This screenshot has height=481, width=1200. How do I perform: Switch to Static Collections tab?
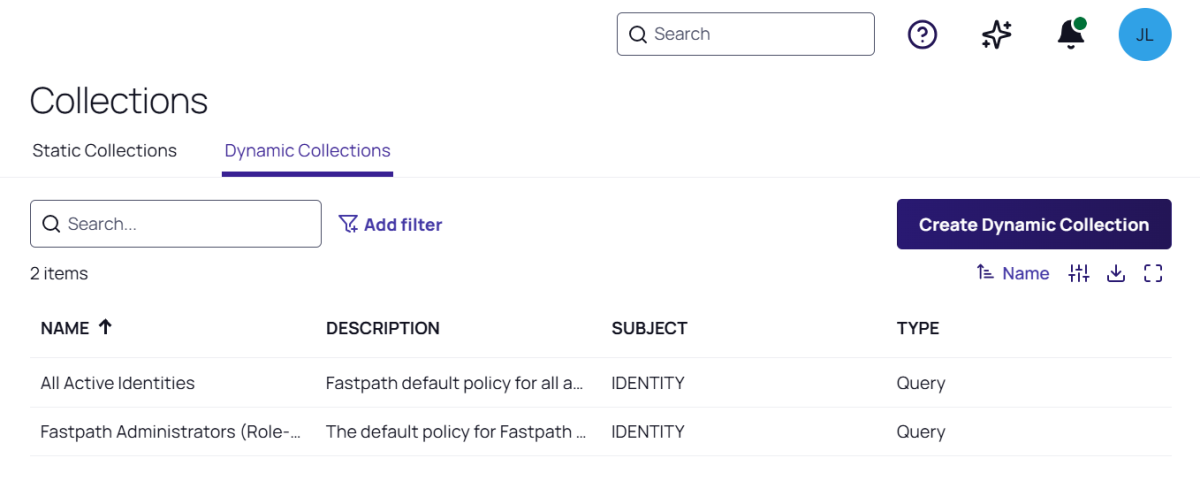click(x=104, y=151)
